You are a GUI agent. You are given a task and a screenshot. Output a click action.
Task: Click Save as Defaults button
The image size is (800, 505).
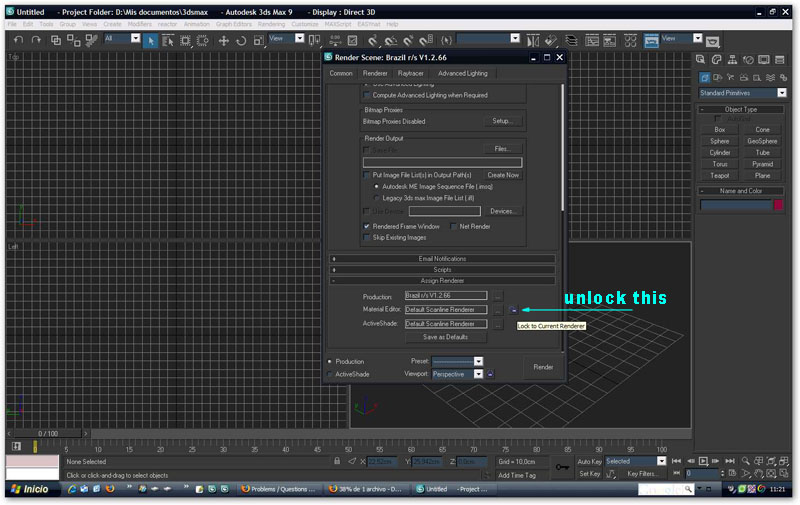(x=445, y=337)
